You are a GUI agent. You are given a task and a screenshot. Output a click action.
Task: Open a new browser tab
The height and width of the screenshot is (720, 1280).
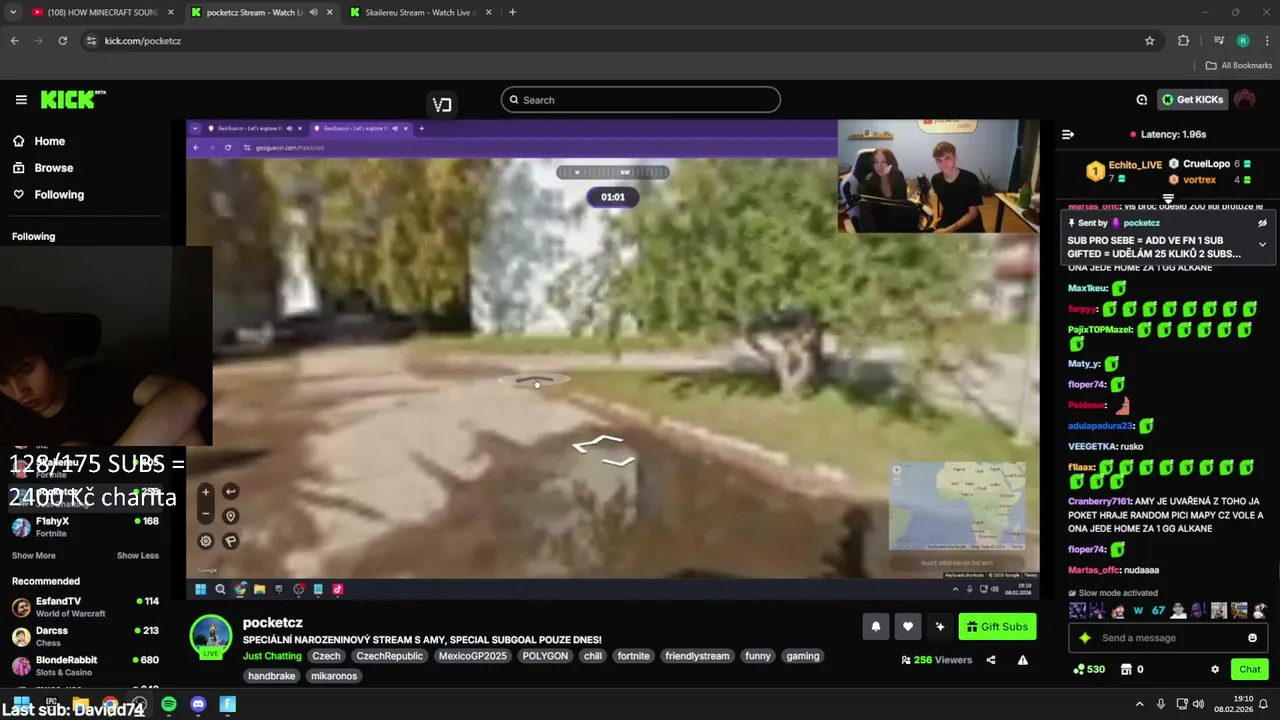512,12
